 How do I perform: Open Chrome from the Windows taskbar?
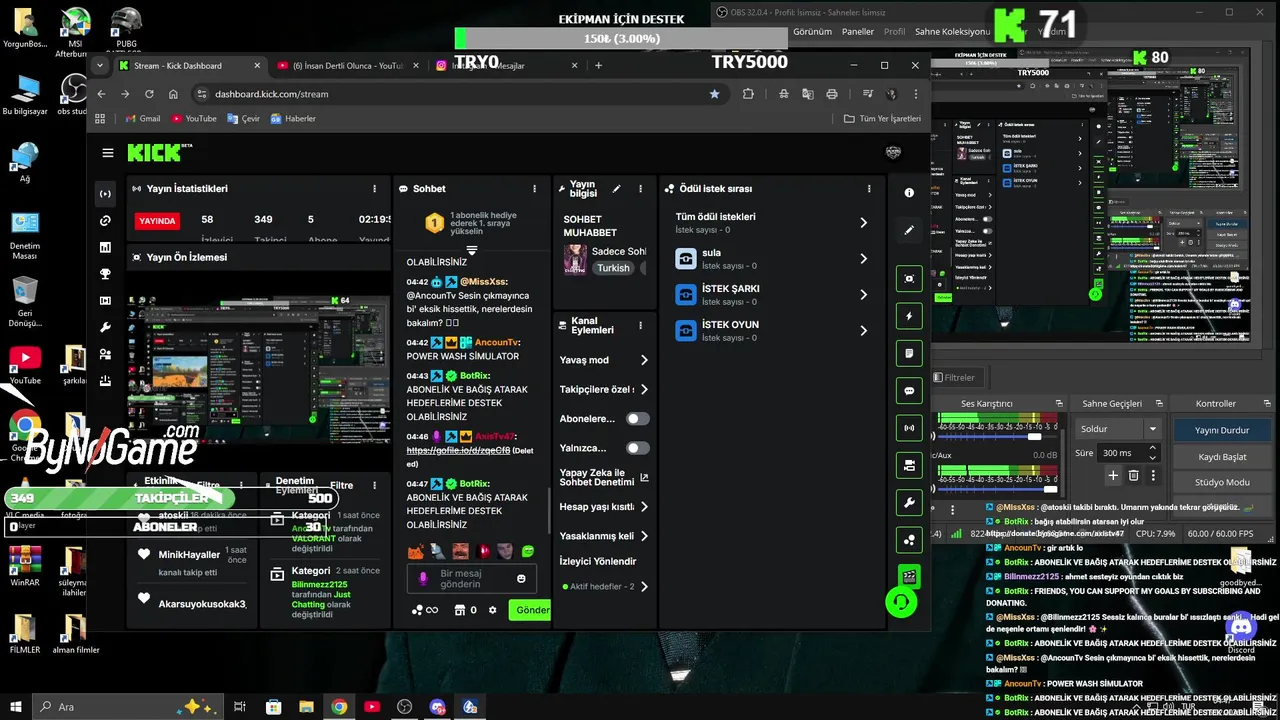pos(339,707)
